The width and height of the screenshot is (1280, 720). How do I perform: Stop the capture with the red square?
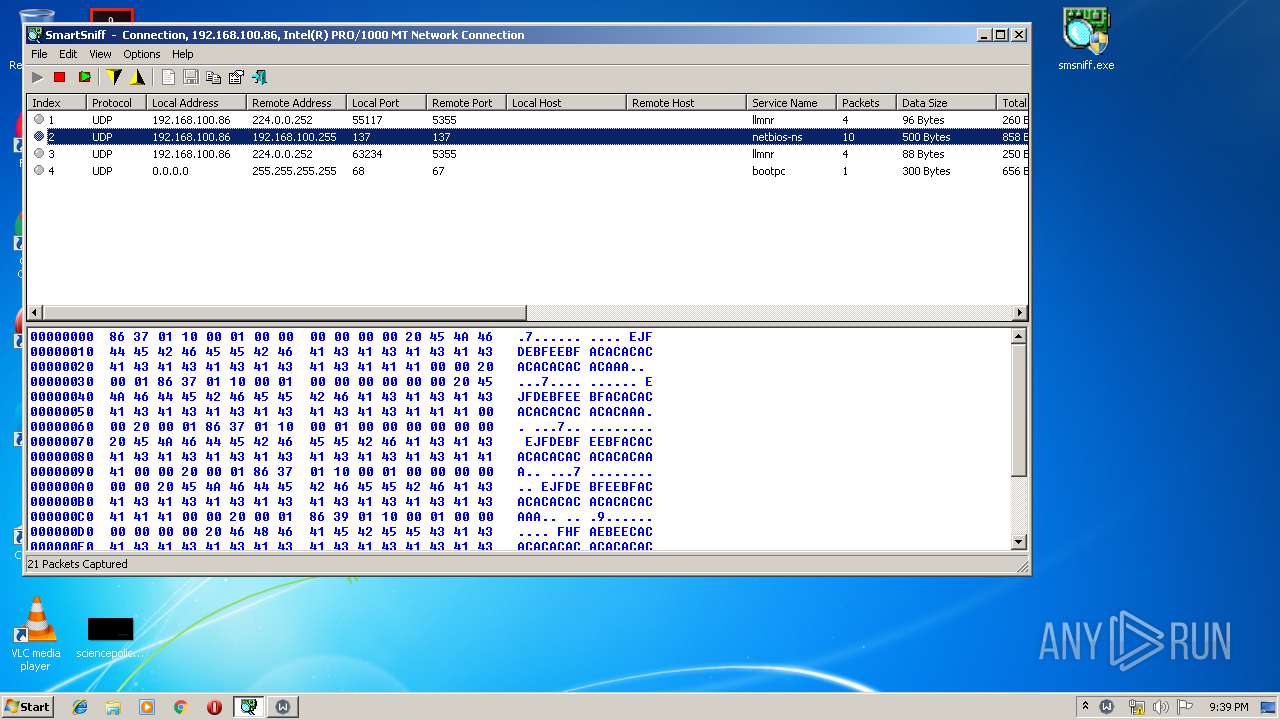pos(60,77)
